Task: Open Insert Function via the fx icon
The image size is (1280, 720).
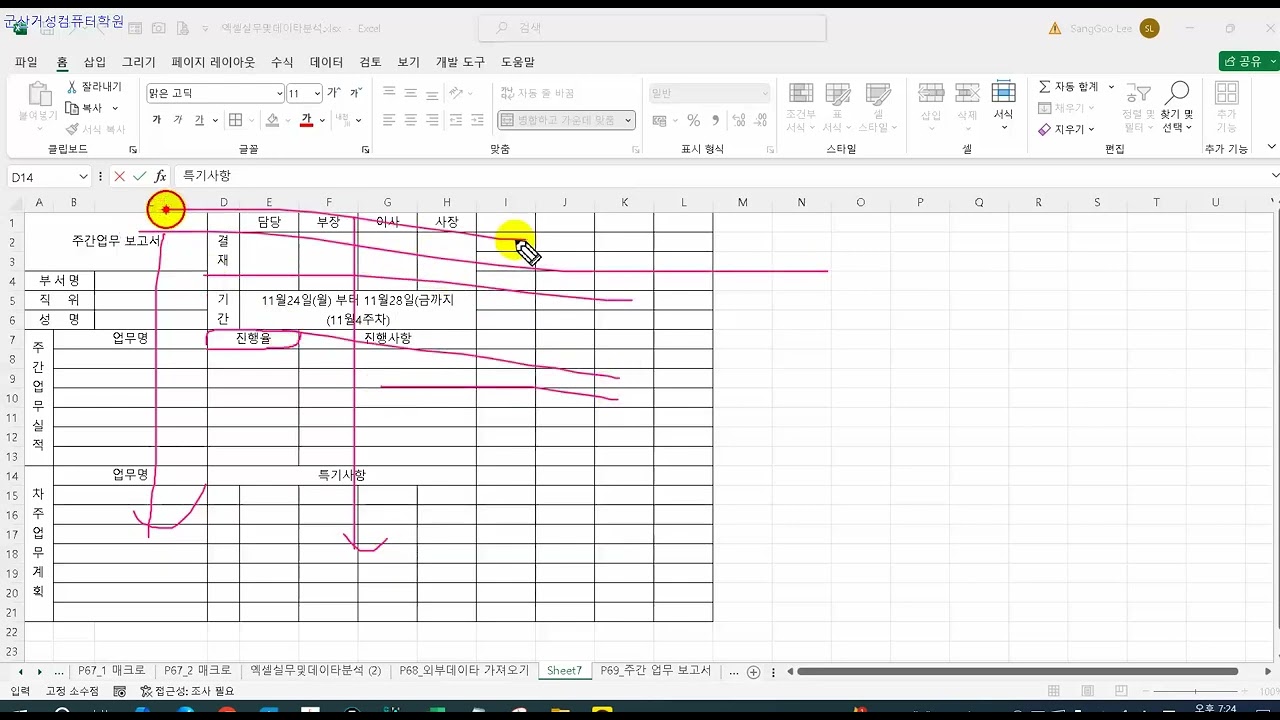Action: pyautogui.click(x=160, y=176)
